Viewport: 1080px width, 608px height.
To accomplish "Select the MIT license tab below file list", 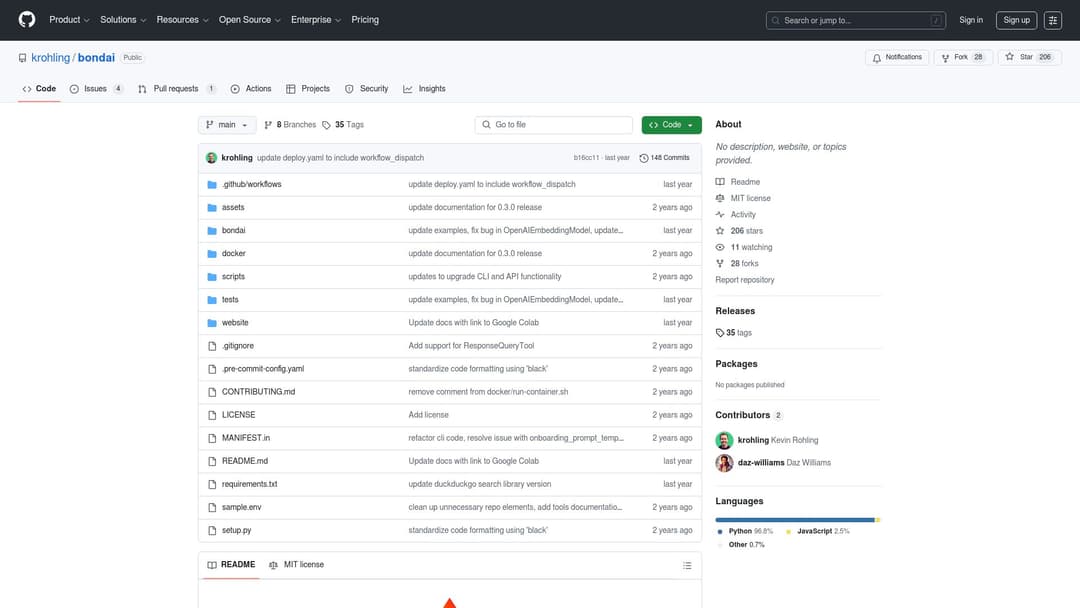I will 296,565.
